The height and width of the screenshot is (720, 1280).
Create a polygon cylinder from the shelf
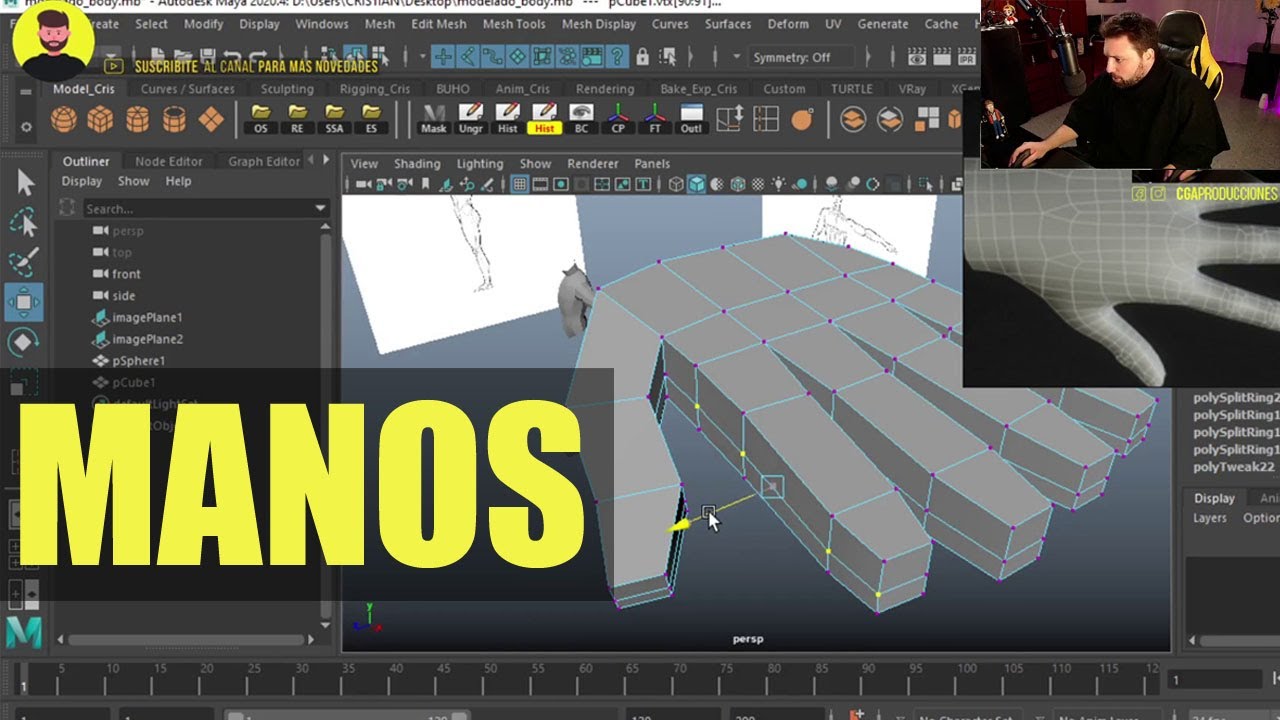point(137,120)
